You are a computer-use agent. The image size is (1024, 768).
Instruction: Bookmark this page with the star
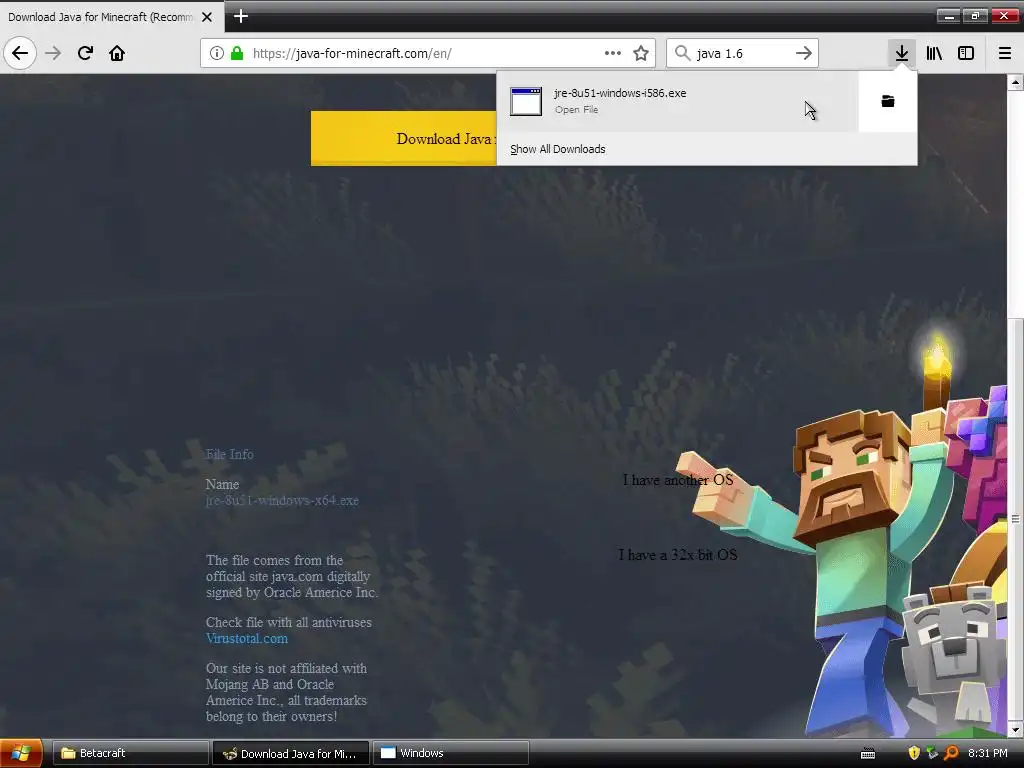tap(641, 53)
